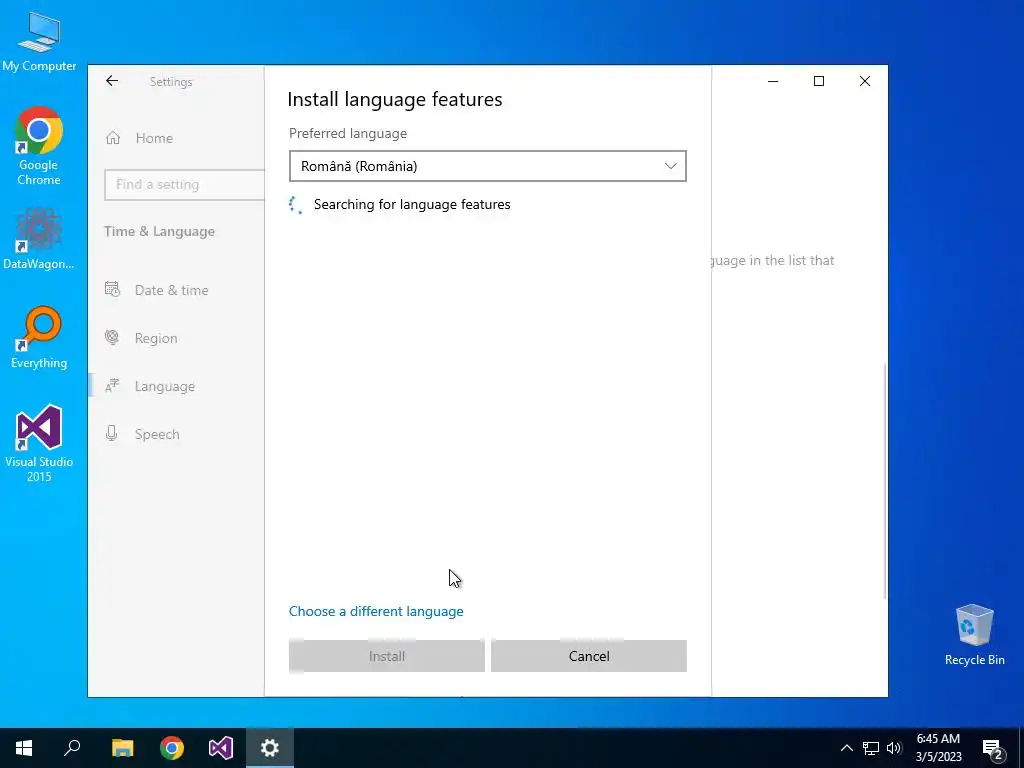
Task: Click the Speech microphone icon
Action: tap(112, 434)
